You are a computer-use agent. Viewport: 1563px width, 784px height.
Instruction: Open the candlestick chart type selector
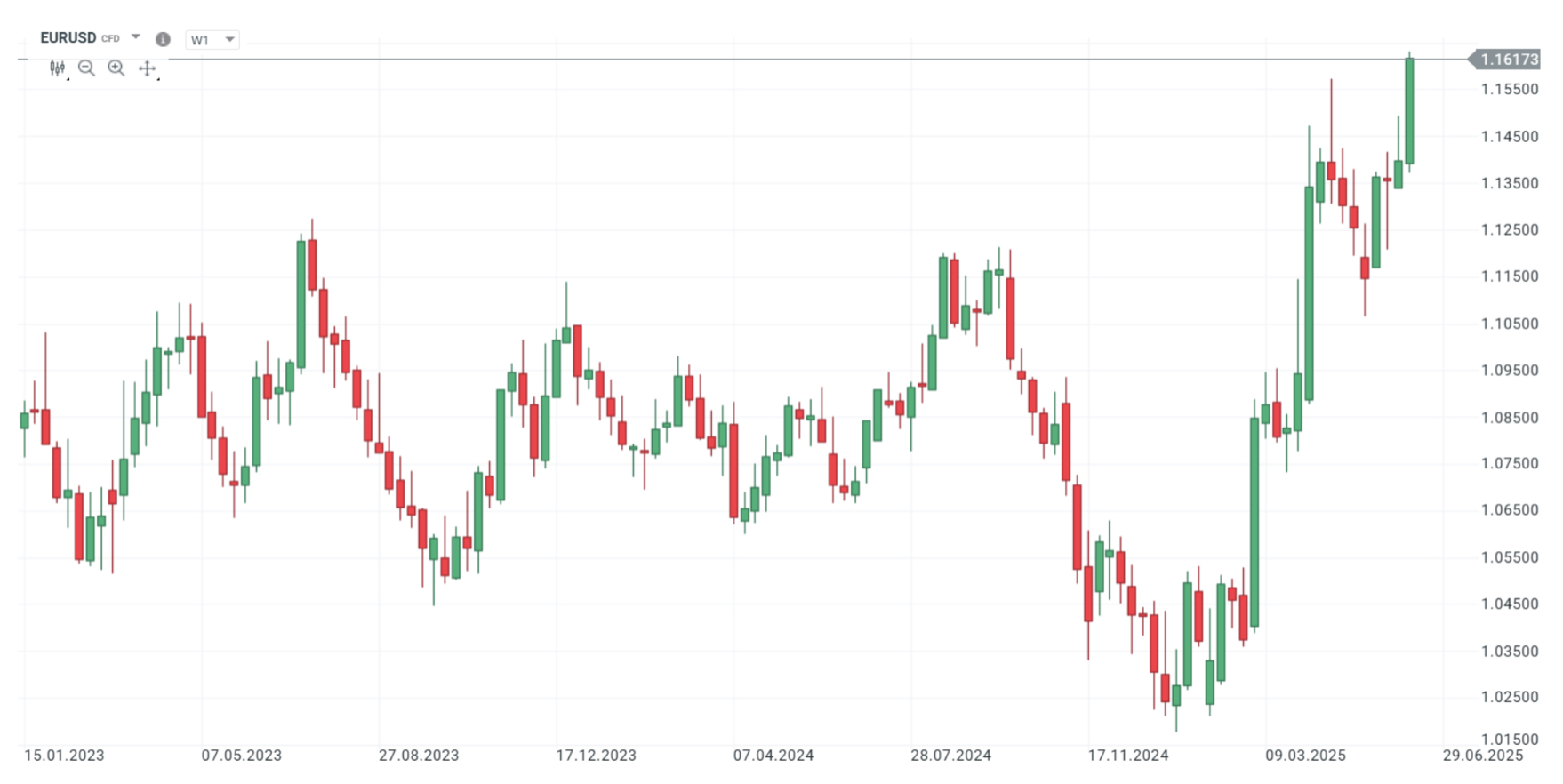58,68
